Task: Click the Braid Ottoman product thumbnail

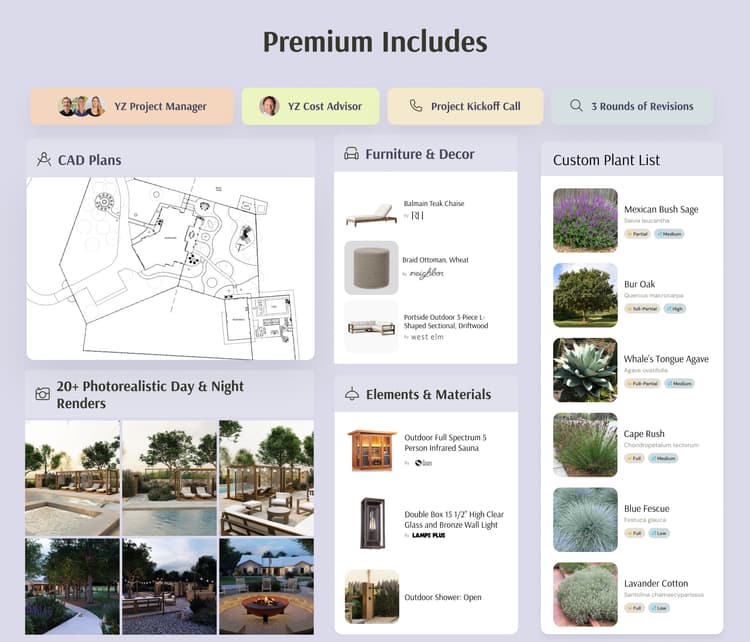Action: pos(371,267)
